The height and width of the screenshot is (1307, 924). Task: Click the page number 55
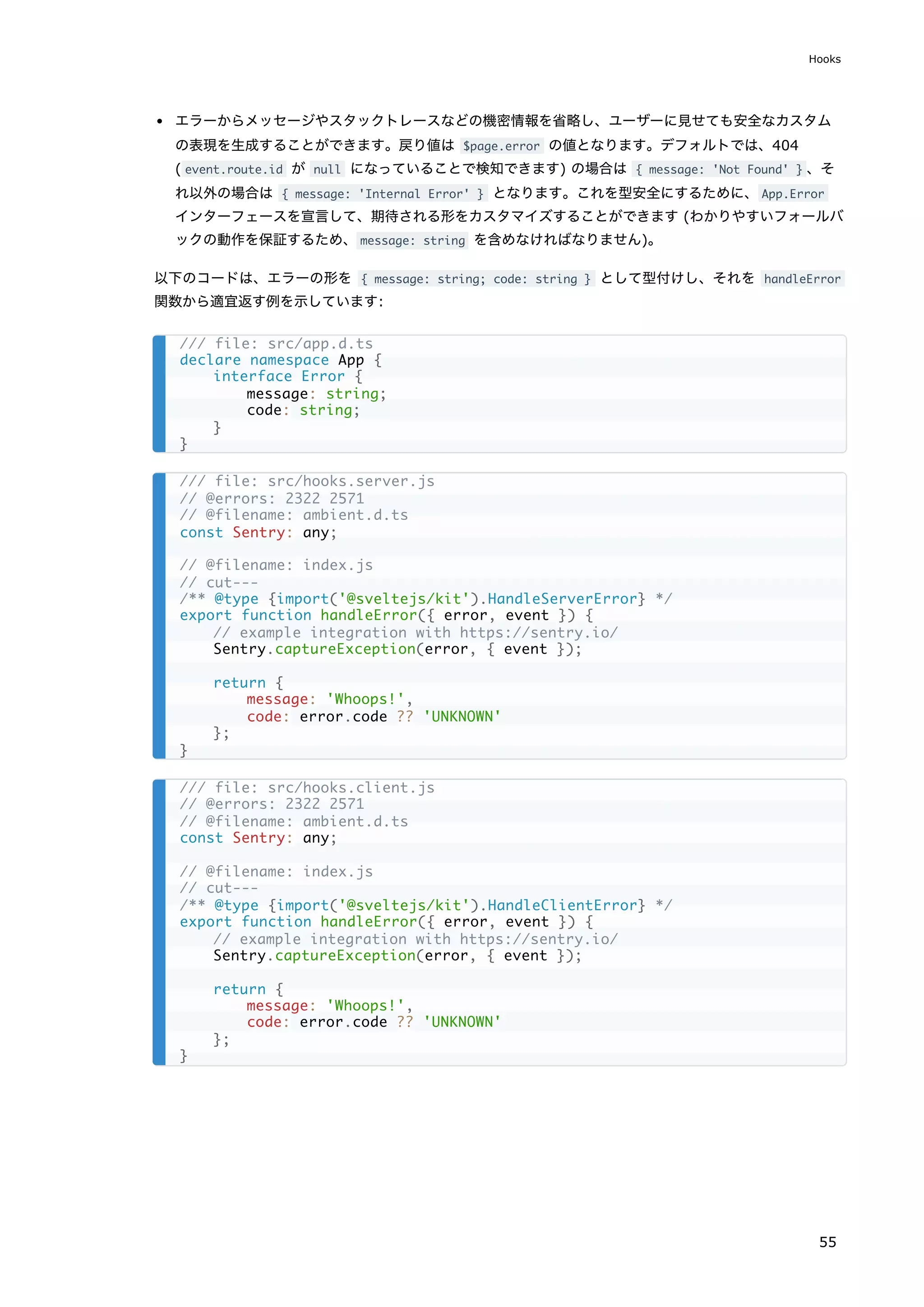pos(827,1242)
